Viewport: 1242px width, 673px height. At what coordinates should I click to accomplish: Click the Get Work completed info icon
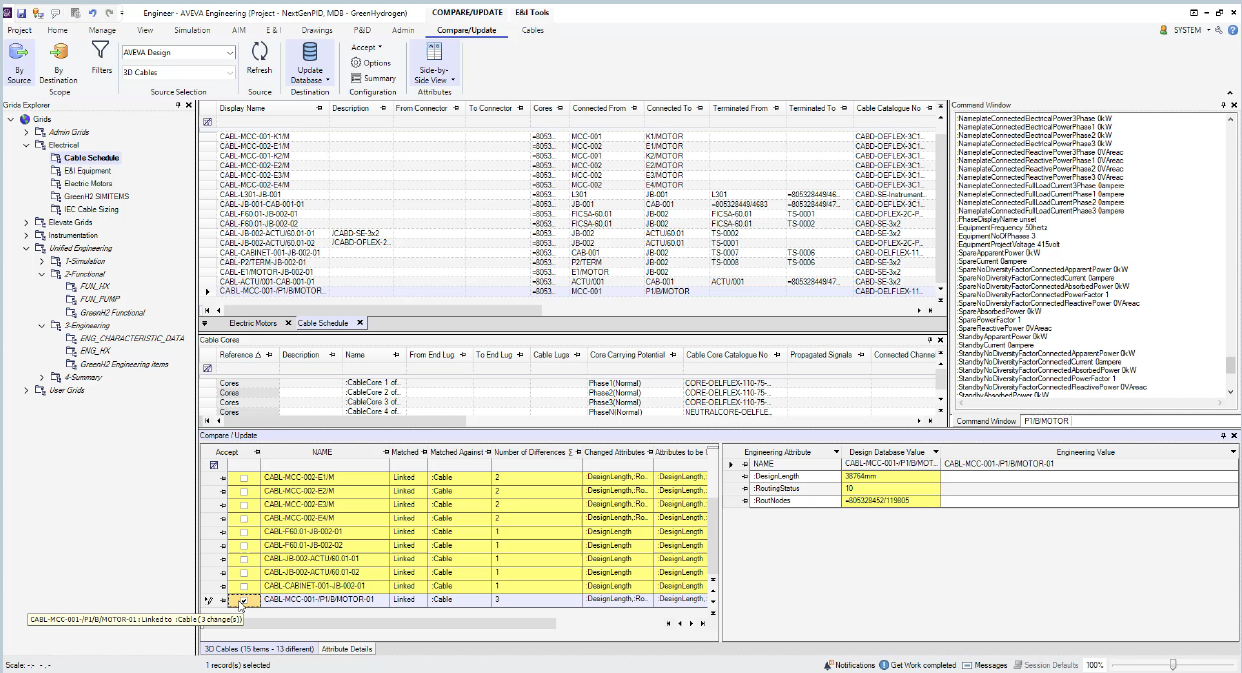(884, 665)
